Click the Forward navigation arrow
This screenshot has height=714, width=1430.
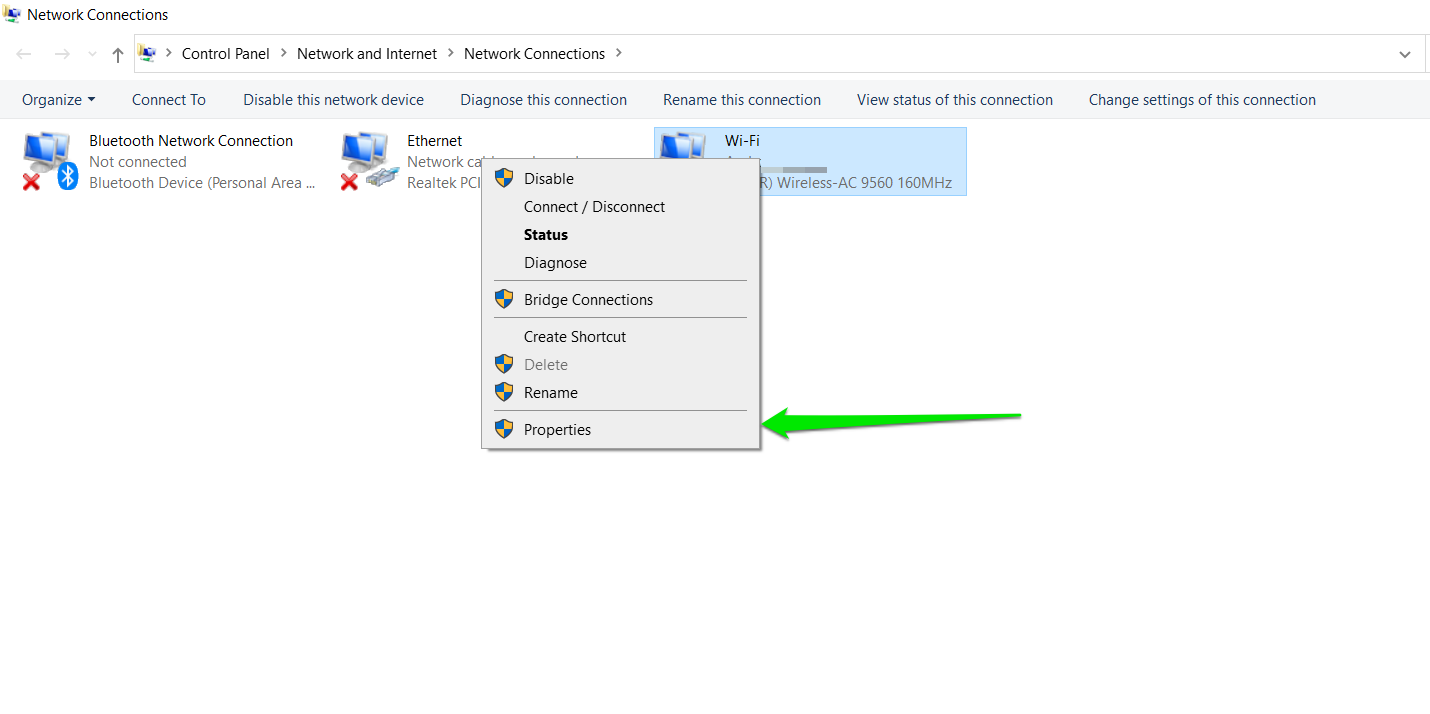pyautogui.click(x=62, y=54)
